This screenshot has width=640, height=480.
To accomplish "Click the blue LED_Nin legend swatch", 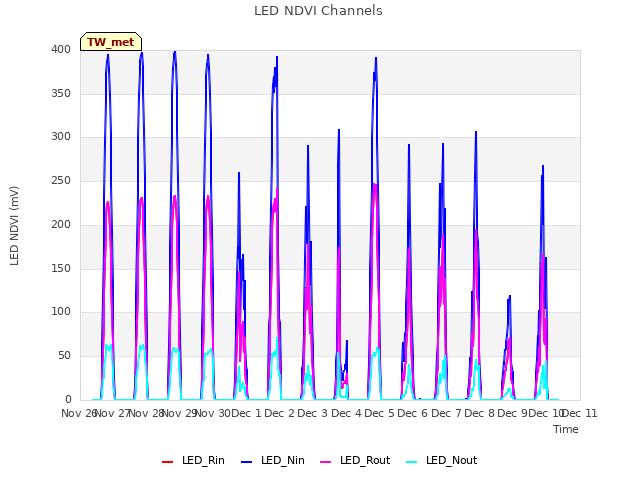I will (x=247, y=462).
